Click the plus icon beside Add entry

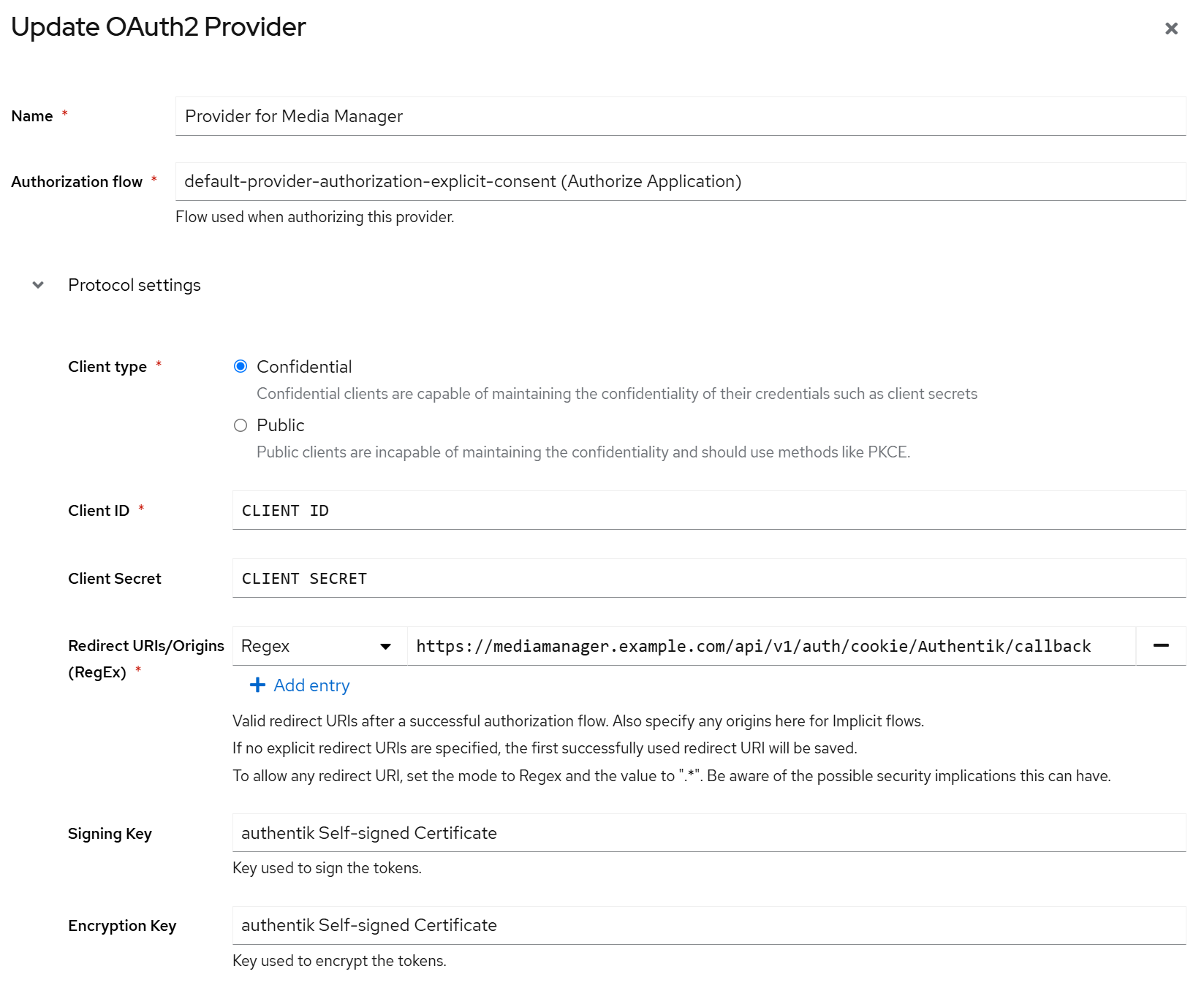257,685
